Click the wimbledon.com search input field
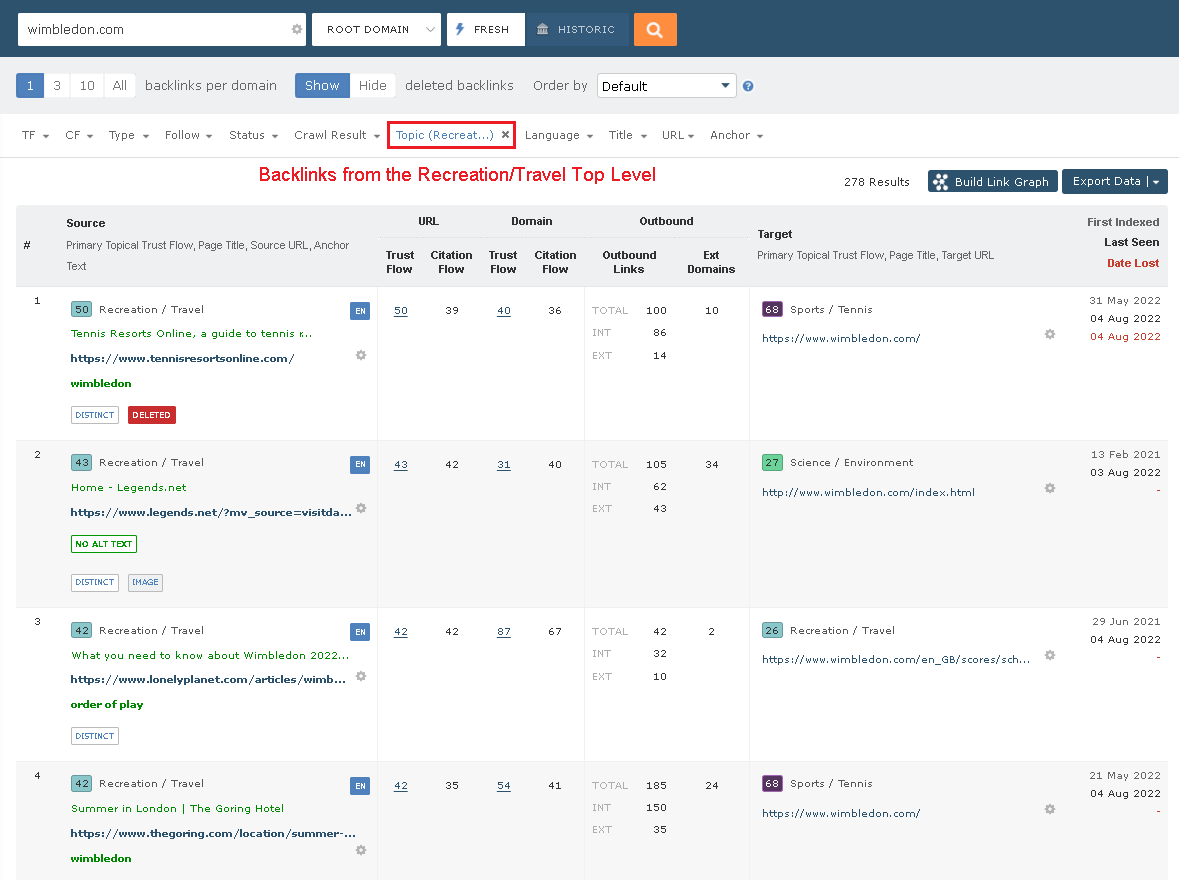Image resolution: width=1179 pixels, height=880 pixels. click(150, 29)
